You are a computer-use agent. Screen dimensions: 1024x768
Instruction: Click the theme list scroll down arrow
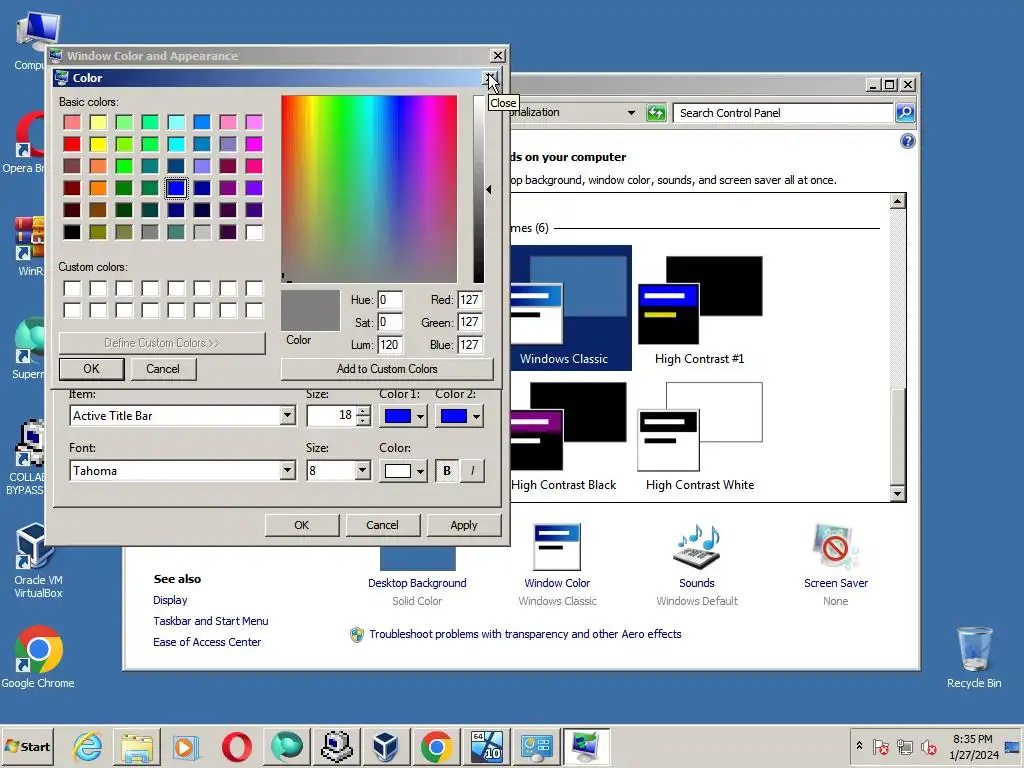point(897,494)
